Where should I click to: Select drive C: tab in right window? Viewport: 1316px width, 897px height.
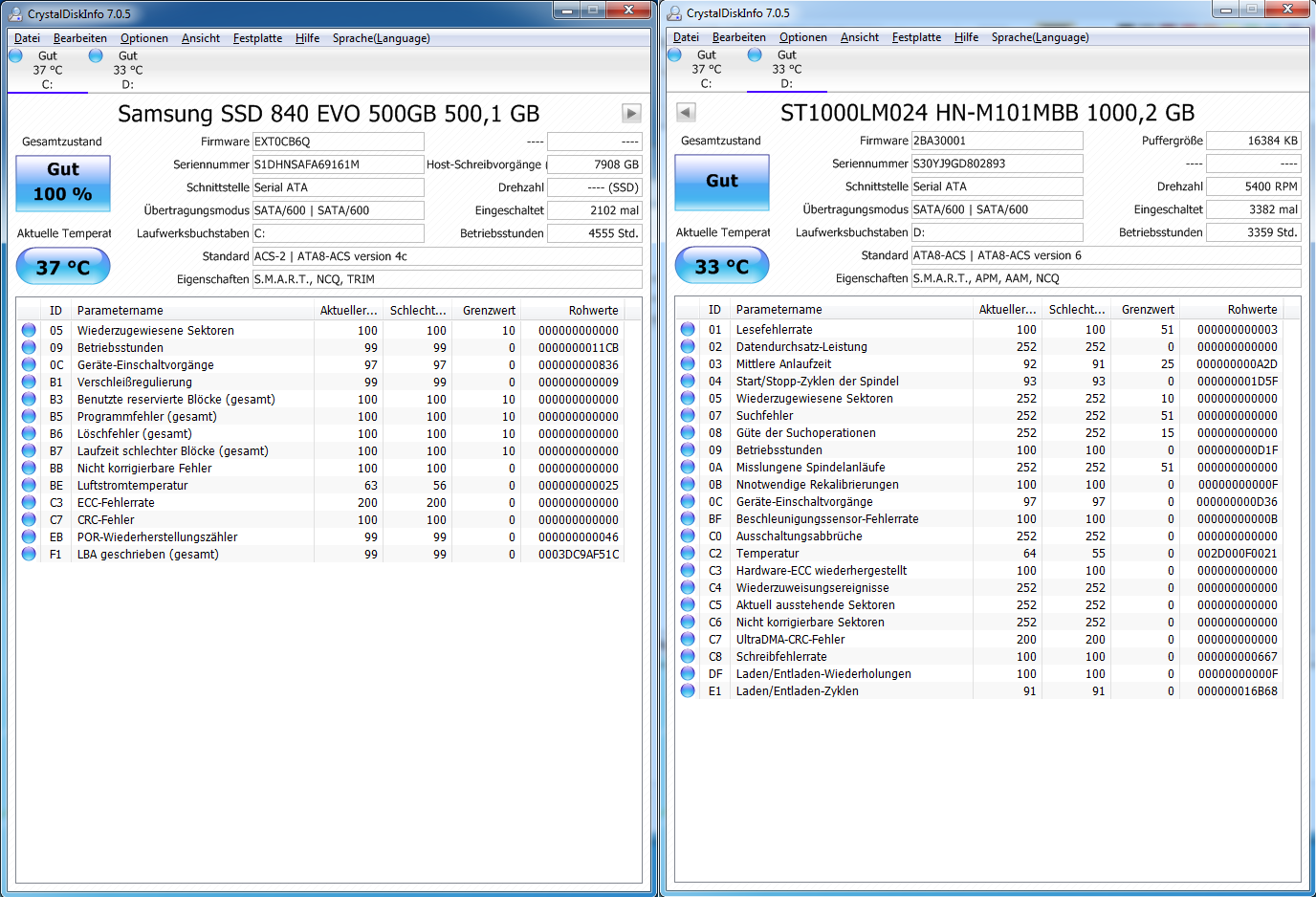pos(706,69)
